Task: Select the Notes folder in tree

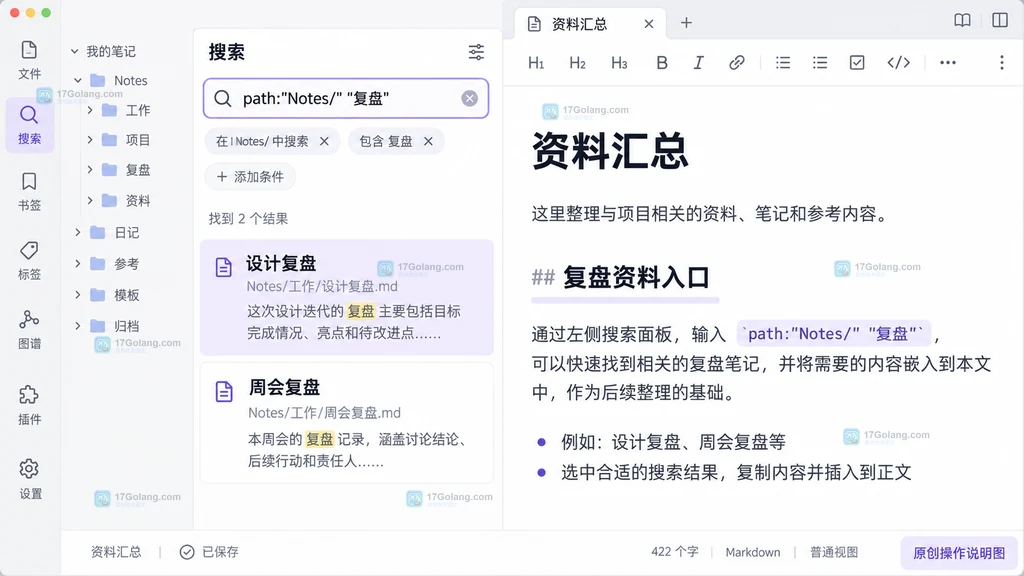Action: tap(119, 80)
